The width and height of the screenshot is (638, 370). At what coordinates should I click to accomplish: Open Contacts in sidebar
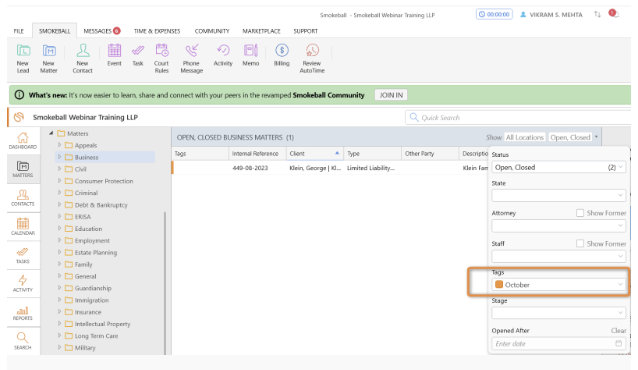(x=23, y=198)
